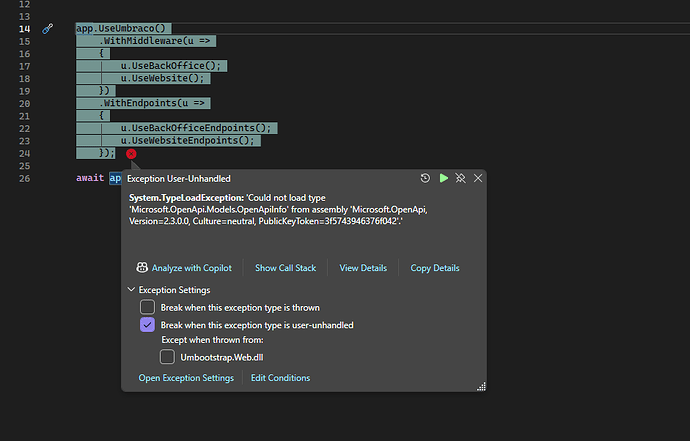Click Copy Details link
690x441 pixels.
(435, 268)
